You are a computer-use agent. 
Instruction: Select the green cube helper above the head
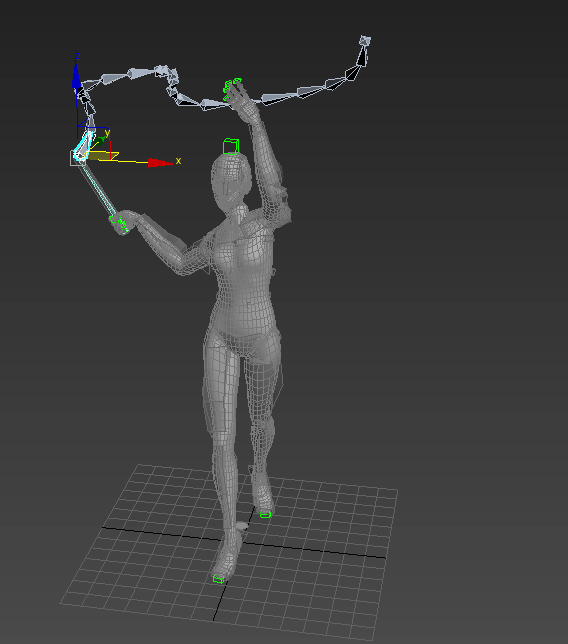231,146
